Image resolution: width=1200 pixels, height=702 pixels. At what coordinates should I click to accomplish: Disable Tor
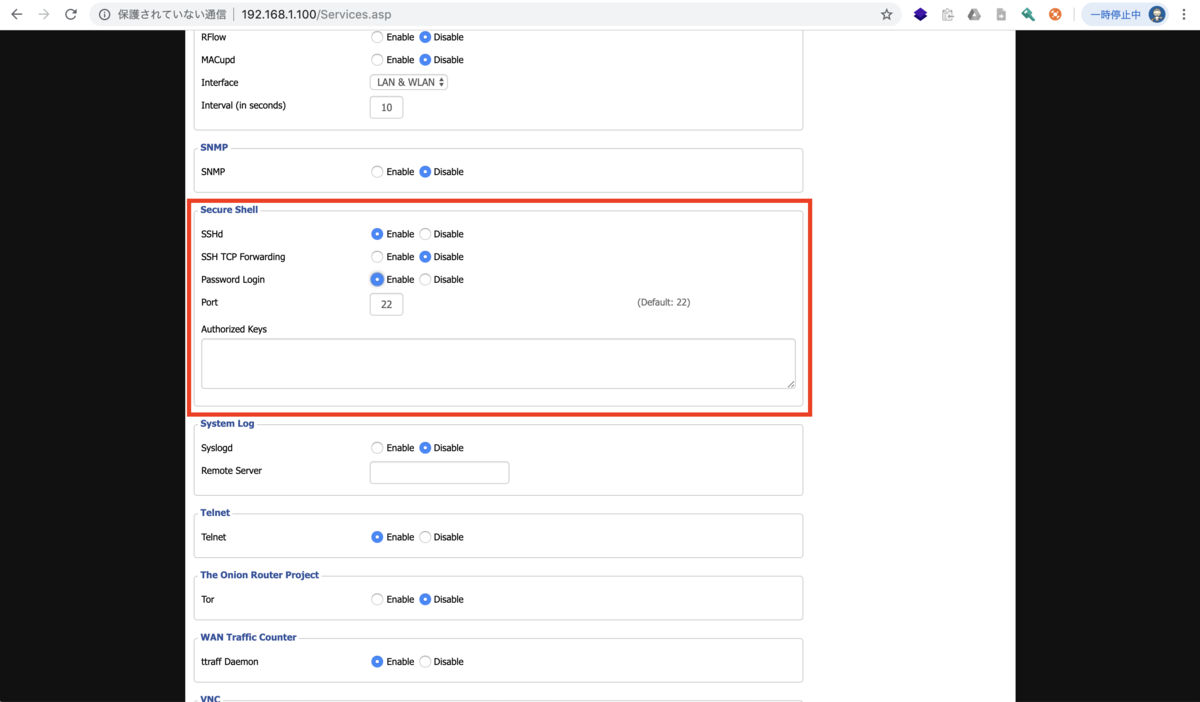click(425, 599)
